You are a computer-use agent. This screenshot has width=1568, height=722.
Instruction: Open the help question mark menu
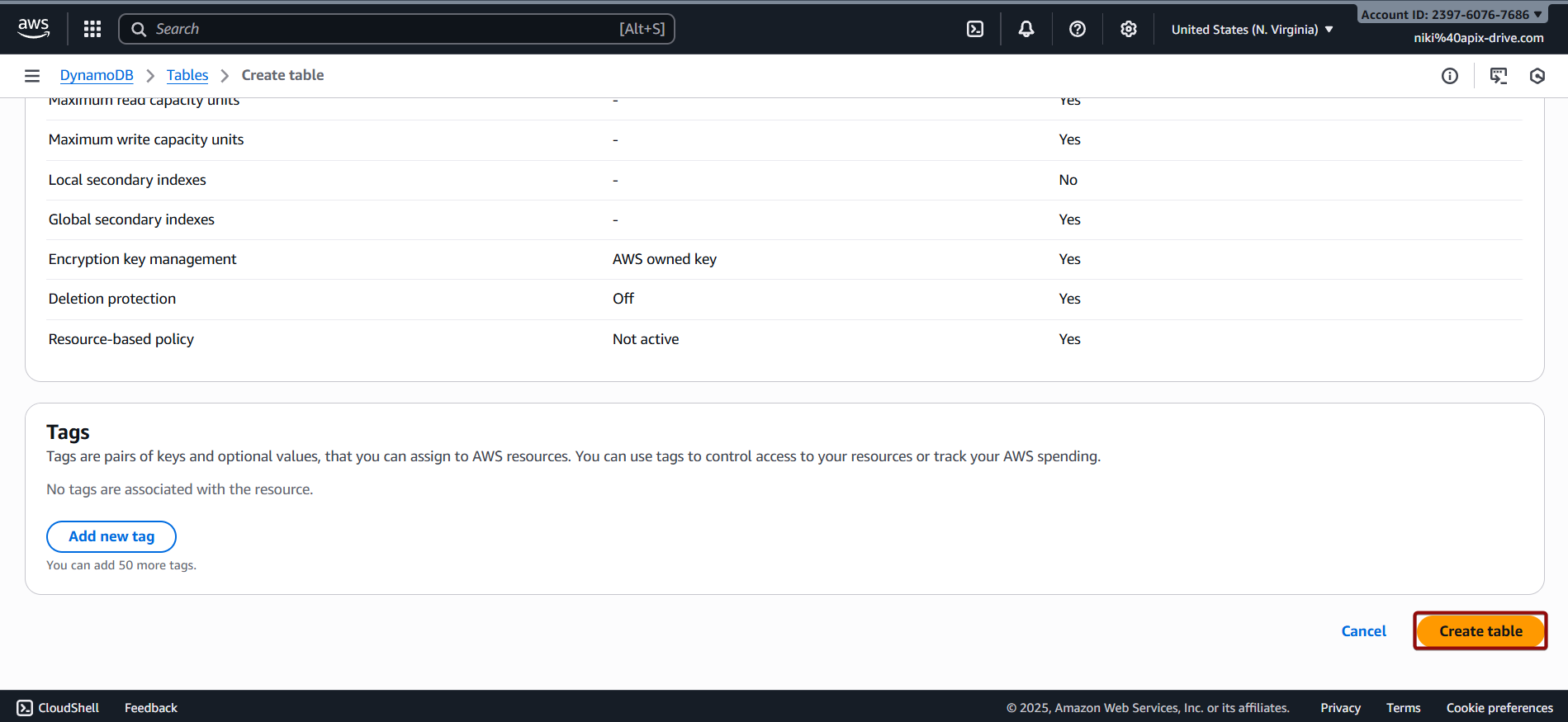1078,29
